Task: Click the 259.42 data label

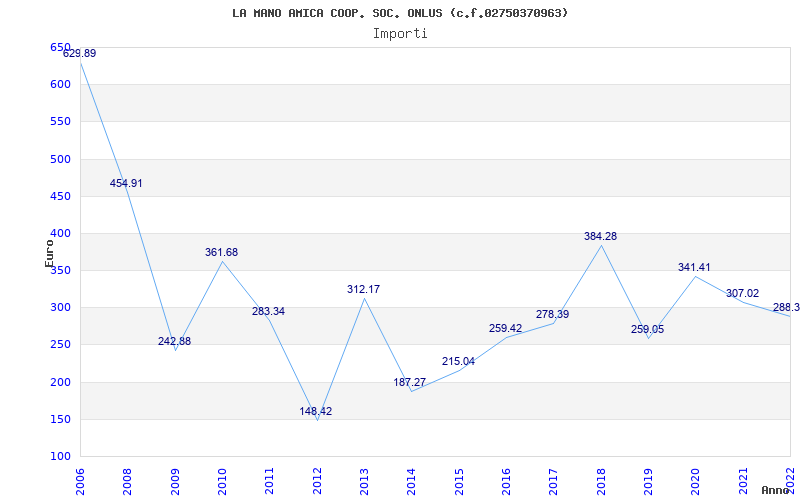Action: pyautogui.click(x=506, y=328)
